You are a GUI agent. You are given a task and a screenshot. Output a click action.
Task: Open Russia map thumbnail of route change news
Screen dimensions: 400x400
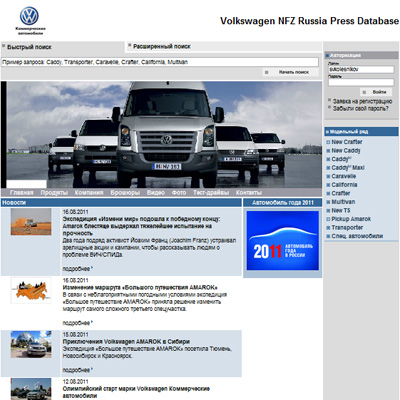pyautogui.click(x=31, y=290)
